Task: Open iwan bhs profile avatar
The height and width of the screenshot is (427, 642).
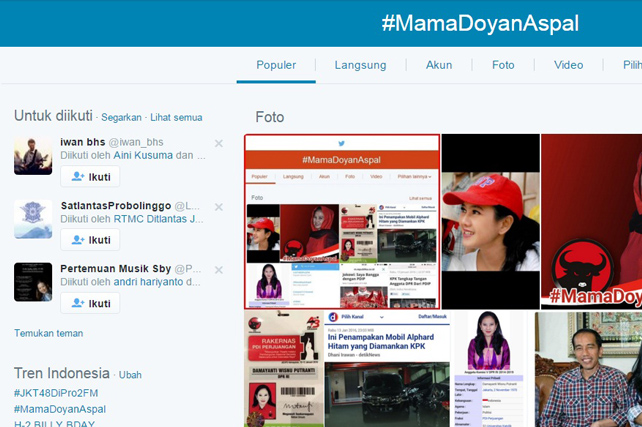Action: tap(33, 156)
